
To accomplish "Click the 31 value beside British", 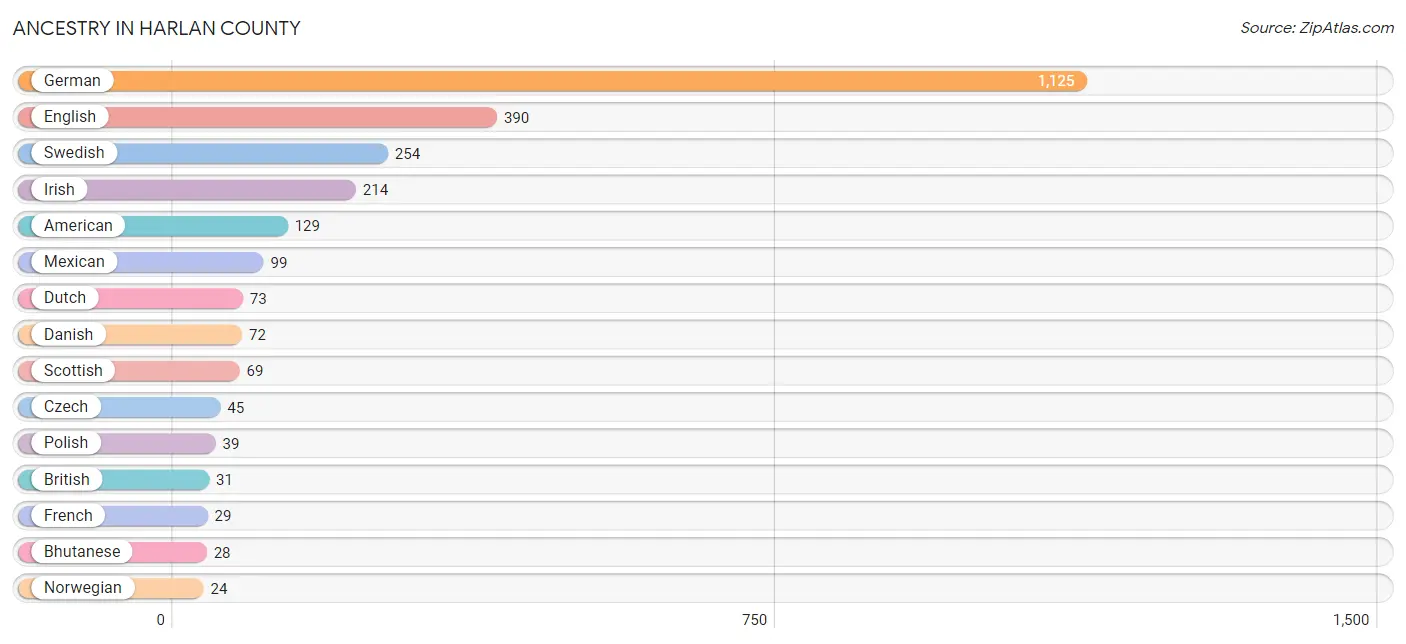I will point(224,480).
